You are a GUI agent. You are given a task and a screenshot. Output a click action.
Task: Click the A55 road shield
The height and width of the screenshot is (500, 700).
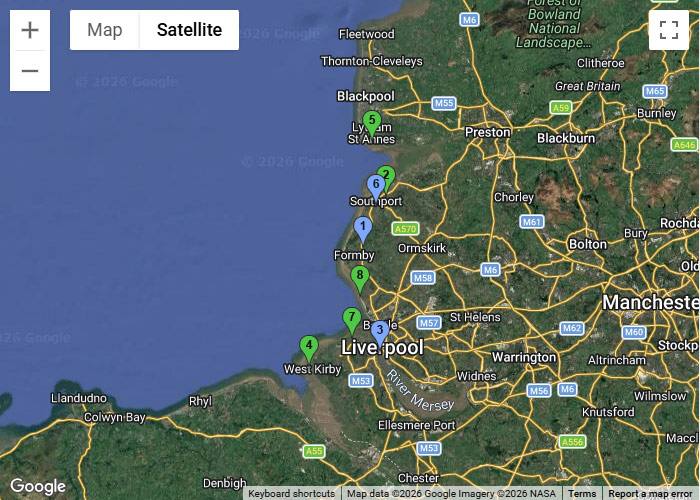(x=314, y=451)
